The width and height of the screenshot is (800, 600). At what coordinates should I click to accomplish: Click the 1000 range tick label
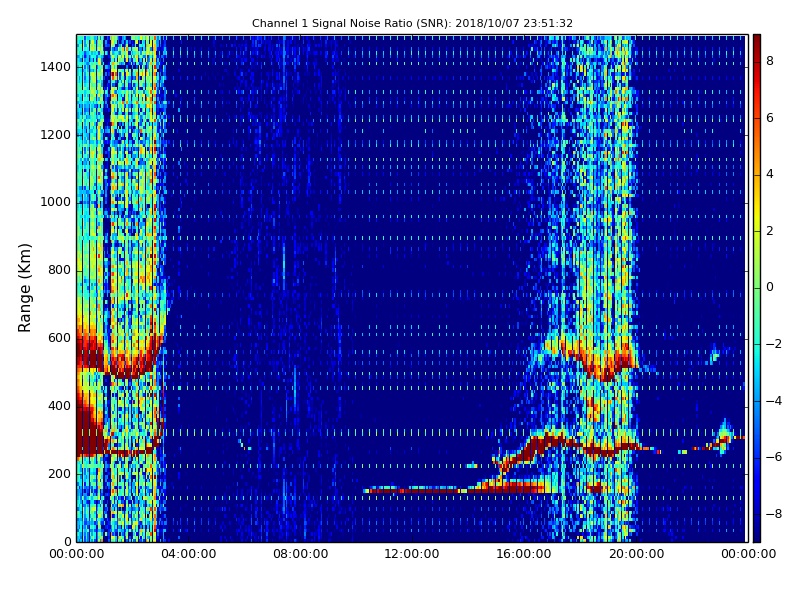pyautogui.click(x=56, y=203)
